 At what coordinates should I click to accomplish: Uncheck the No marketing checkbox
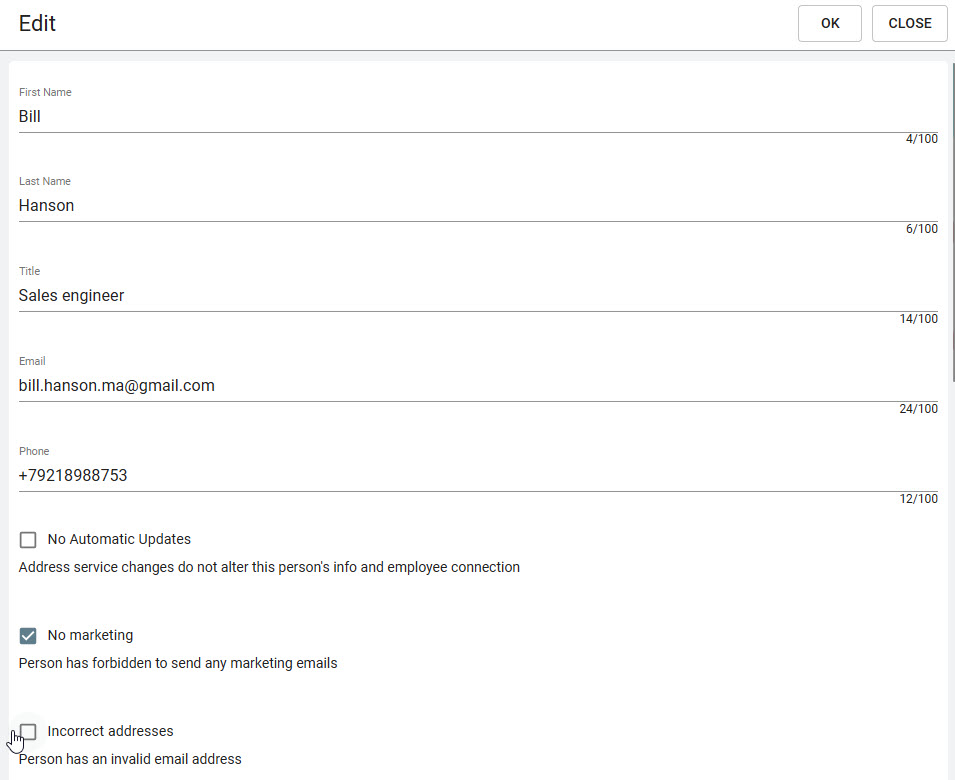pyautogui.click(x=28, y=636)
